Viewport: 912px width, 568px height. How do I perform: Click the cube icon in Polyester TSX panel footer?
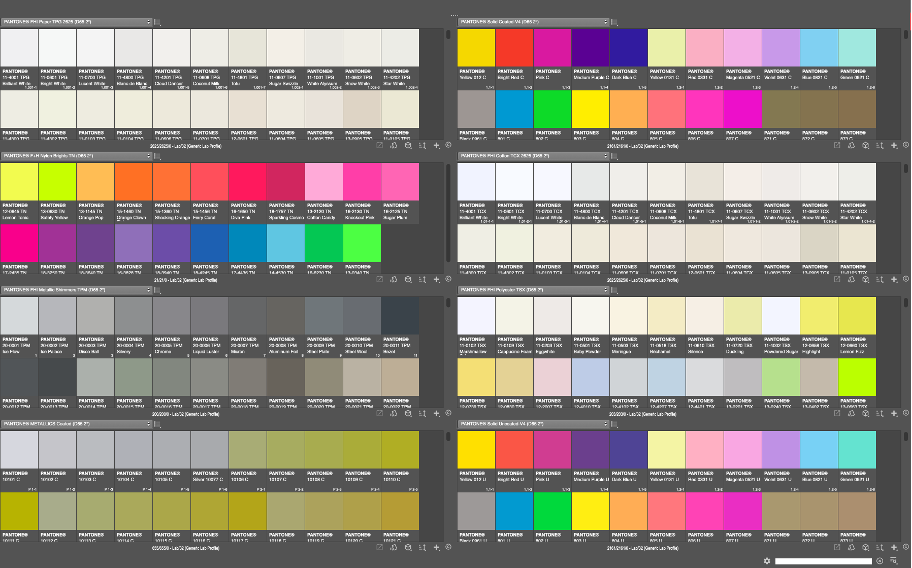tap(865, 413)
